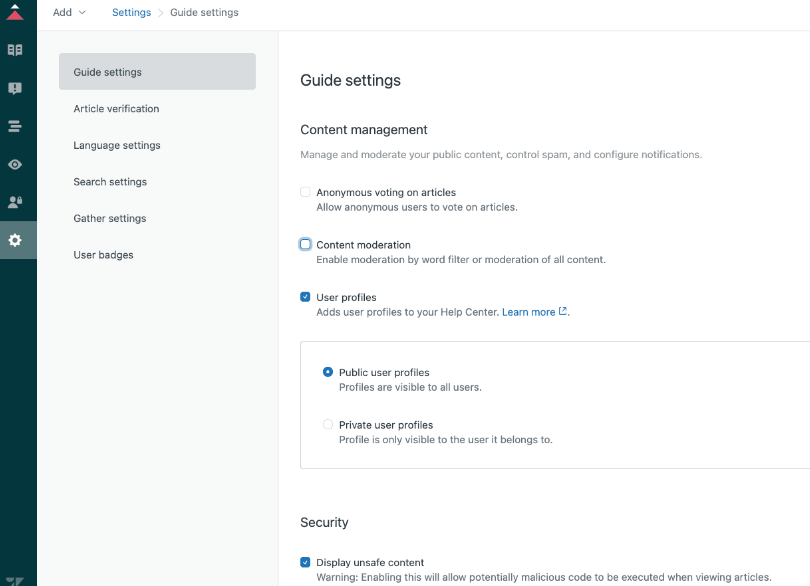Open User badges page

(x=103, y=255)
